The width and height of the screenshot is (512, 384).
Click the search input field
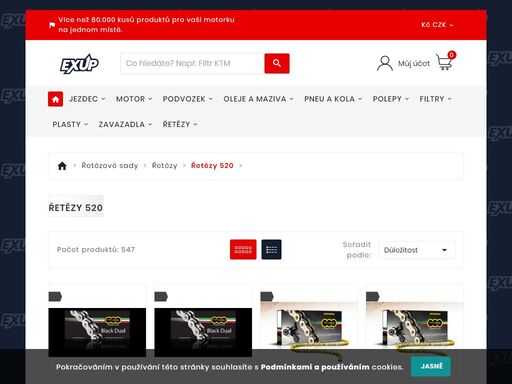pyautogui.click(x=193, y=63)
